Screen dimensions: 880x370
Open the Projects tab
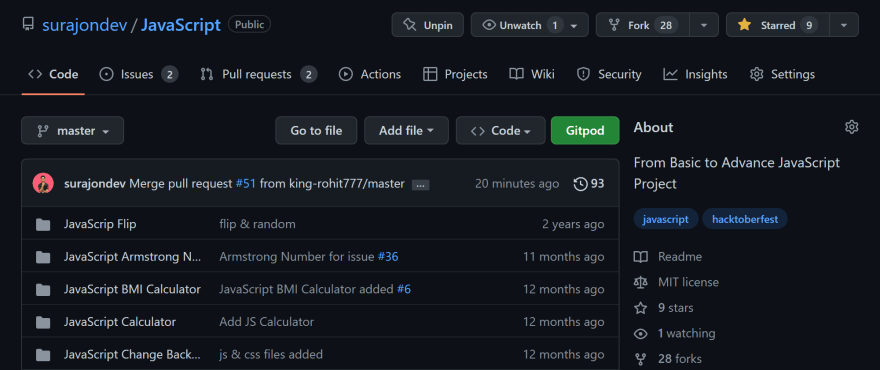click(x=455, y=74)
